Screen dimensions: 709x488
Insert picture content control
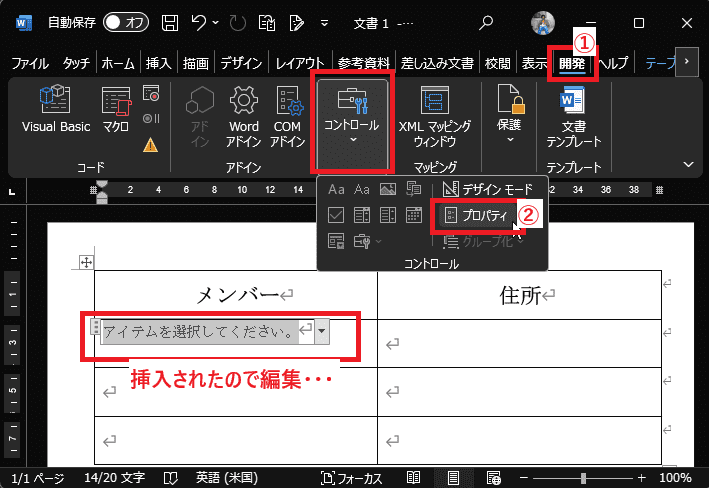pos(387,189)
